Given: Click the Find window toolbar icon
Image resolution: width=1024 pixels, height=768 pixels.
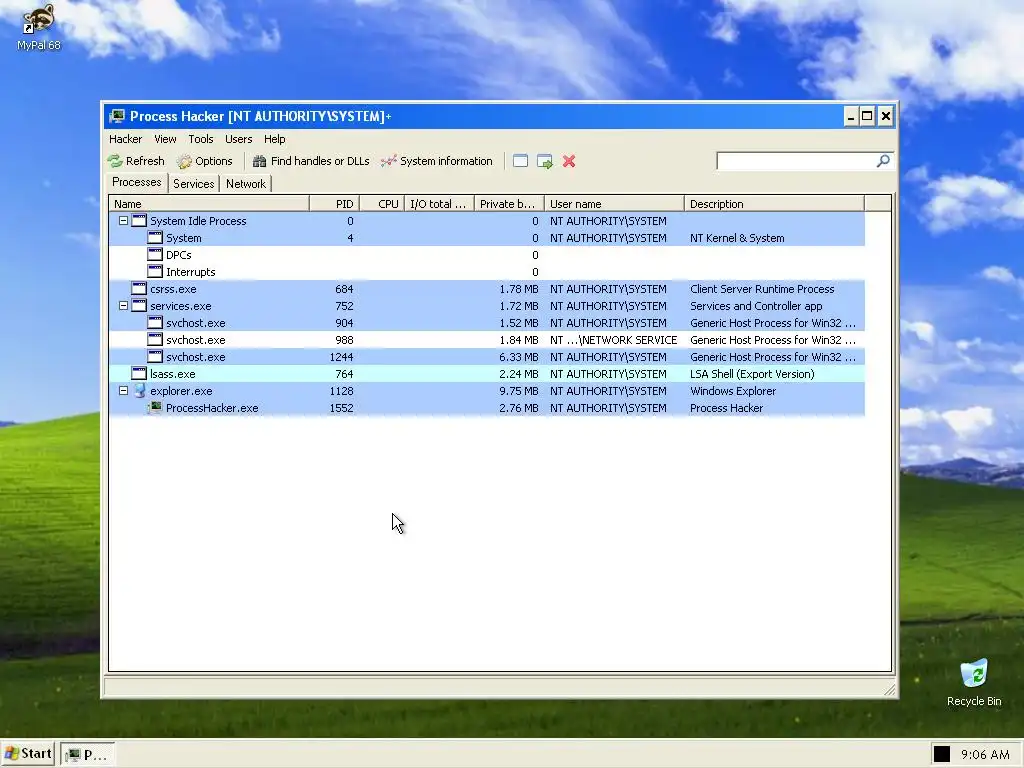Looking at the screenshot, I should (520, 161).
